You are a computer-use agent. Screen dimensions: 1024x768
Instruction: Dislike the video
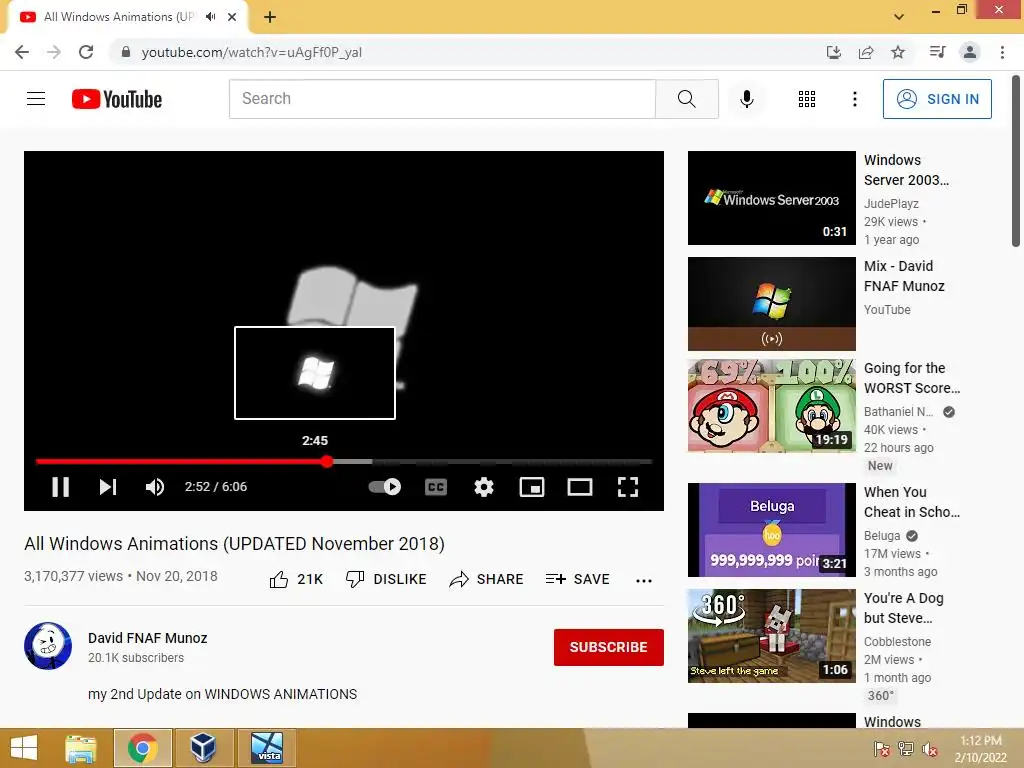[x=386, y=579]
